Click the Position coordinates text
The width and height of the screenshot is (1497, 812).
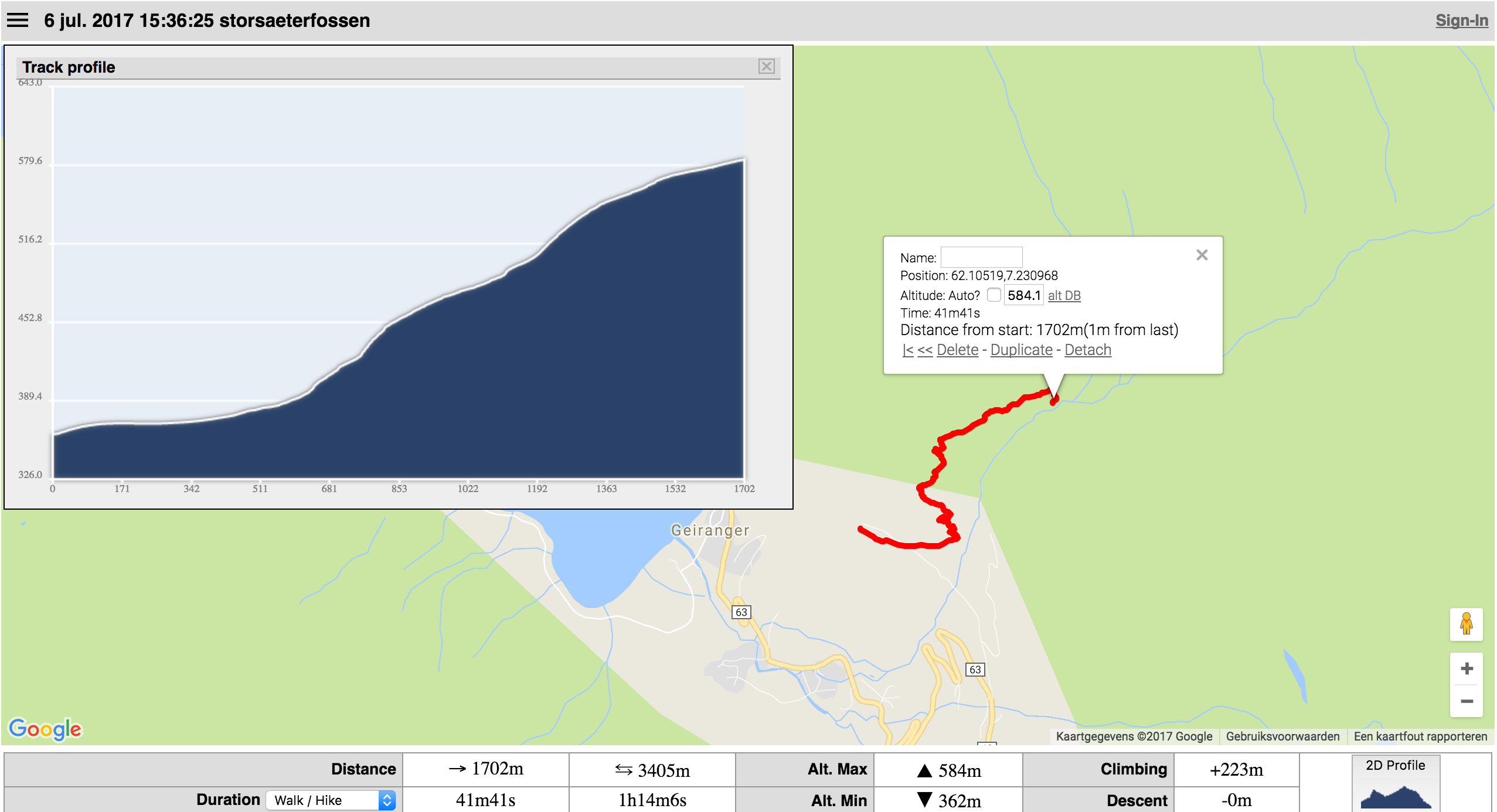point(979,275)
